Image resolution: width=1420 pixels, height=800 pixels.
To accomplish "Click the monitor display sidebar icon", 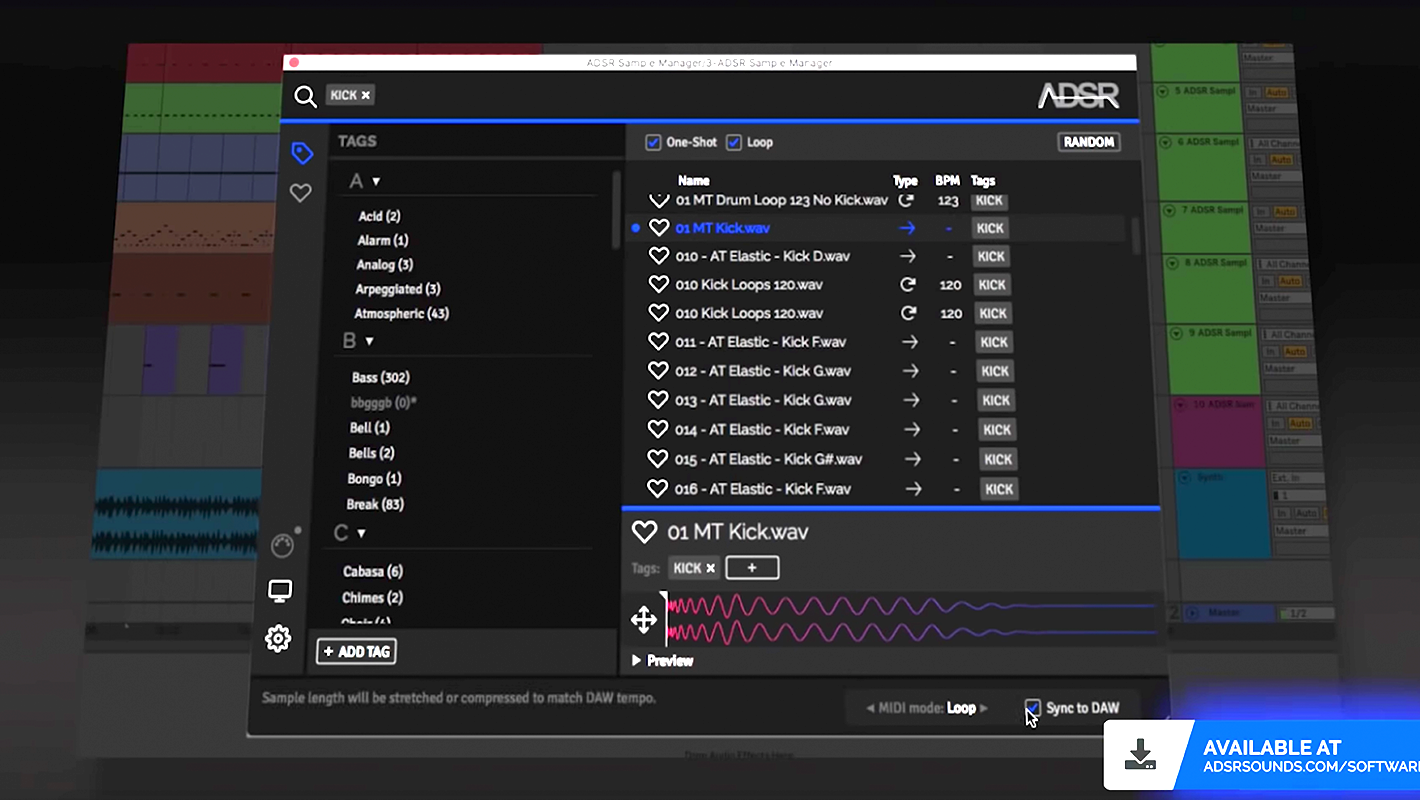I will (280, 591).
